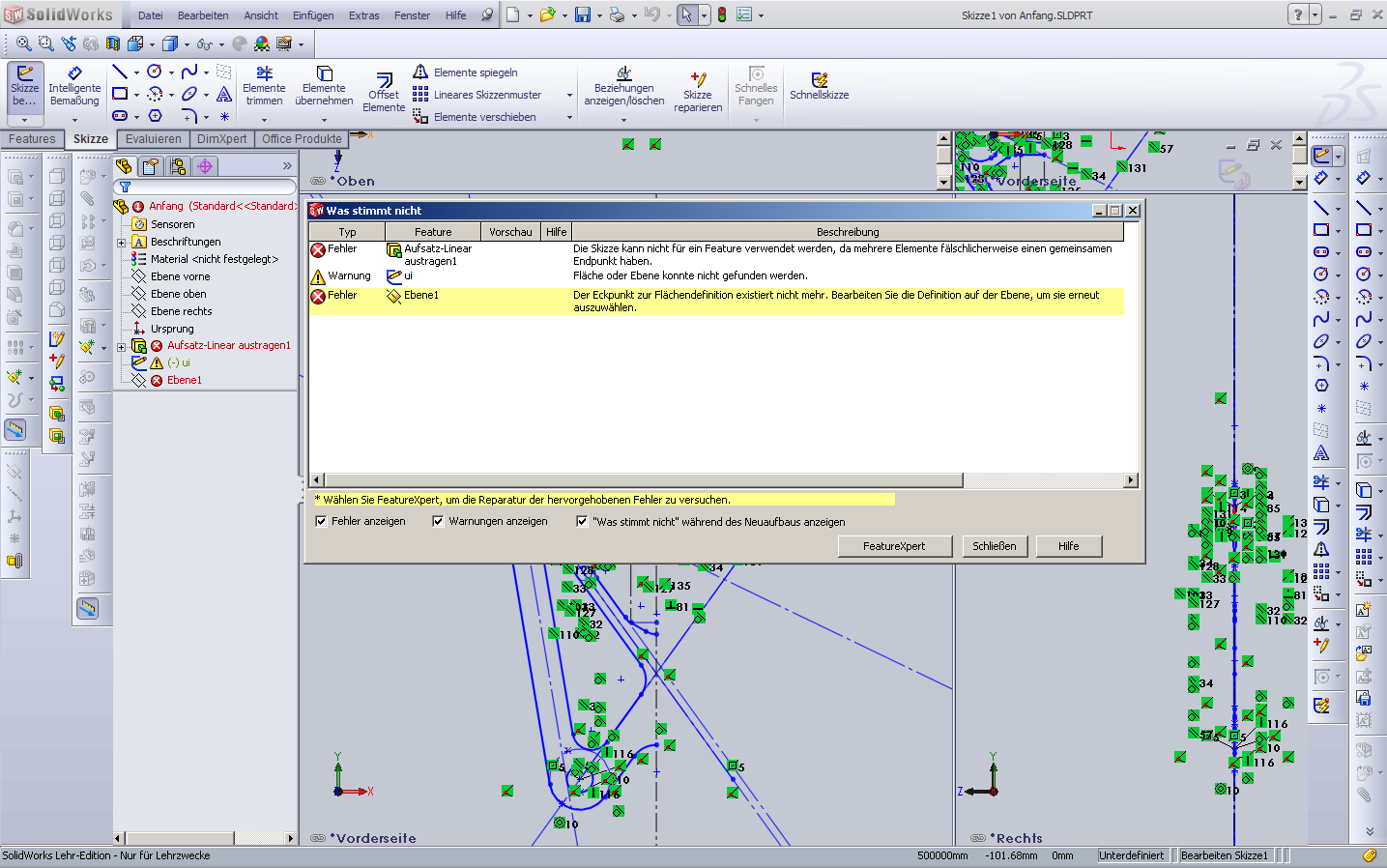Click the Elemente übernehmen tool icon

coord(325,73)
